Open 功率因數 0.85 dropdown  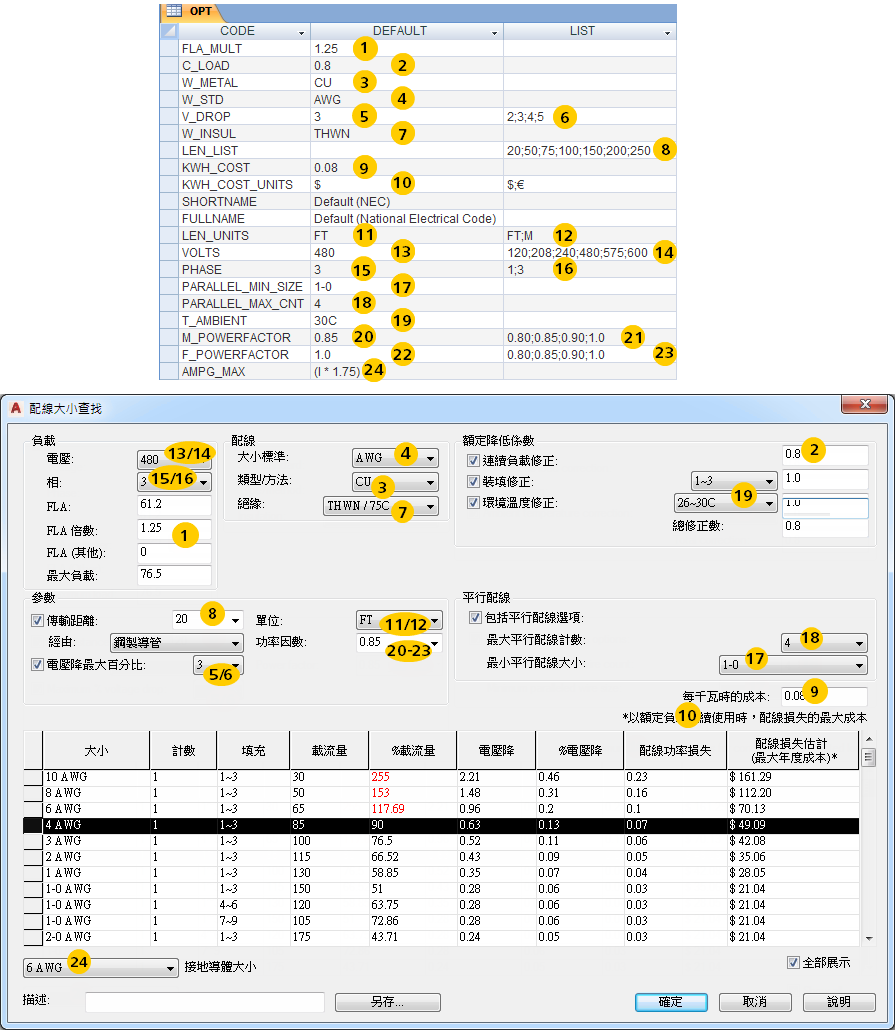(x=399, y=642)
